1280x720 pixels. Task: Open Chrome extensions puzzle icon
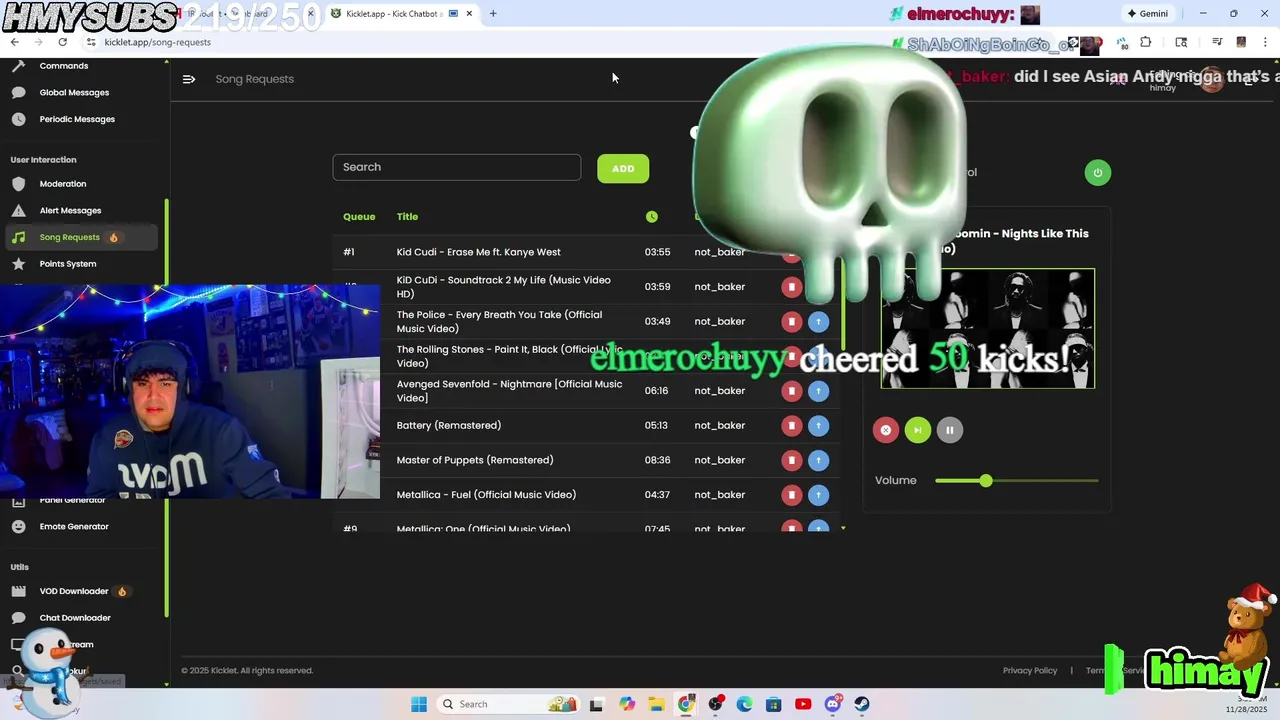[x=1146, y=42]
